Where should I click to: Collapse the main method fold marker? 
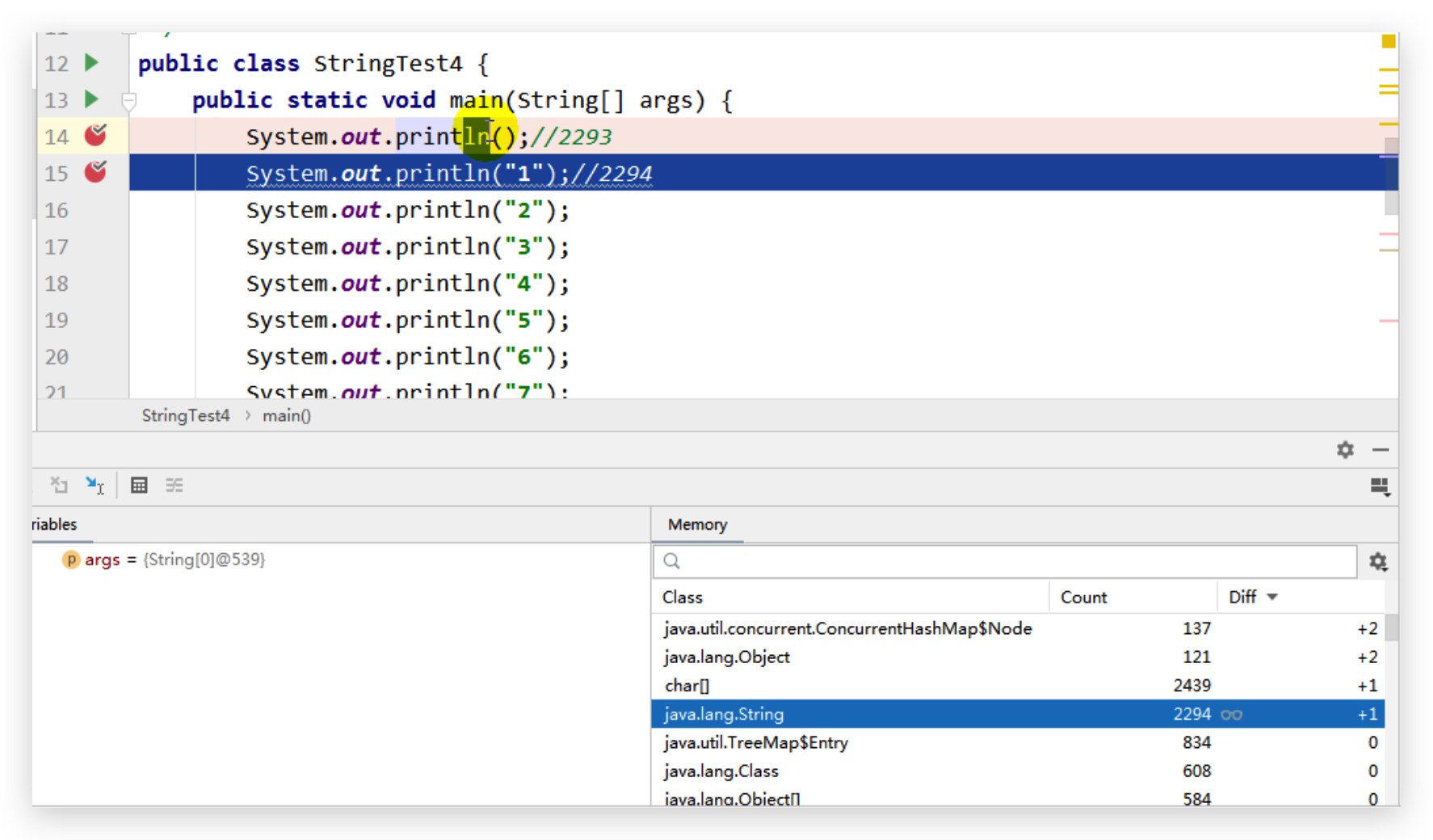coord(128,101)
